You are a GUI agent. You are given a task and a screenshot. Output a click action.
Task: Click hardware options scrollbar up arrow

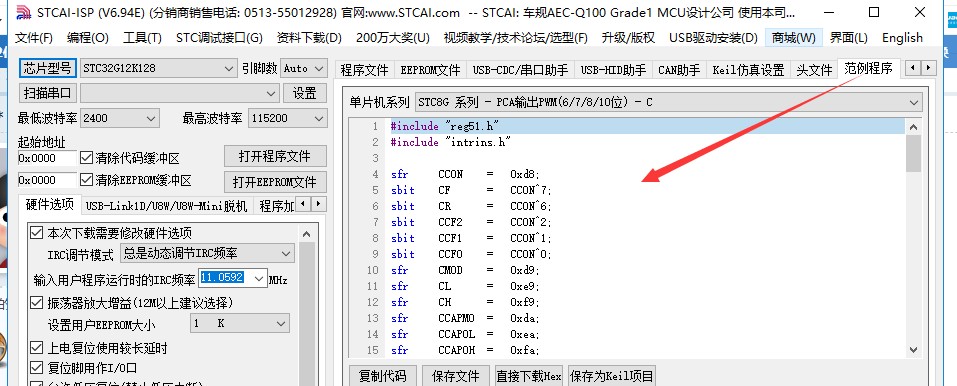(306, 233)
